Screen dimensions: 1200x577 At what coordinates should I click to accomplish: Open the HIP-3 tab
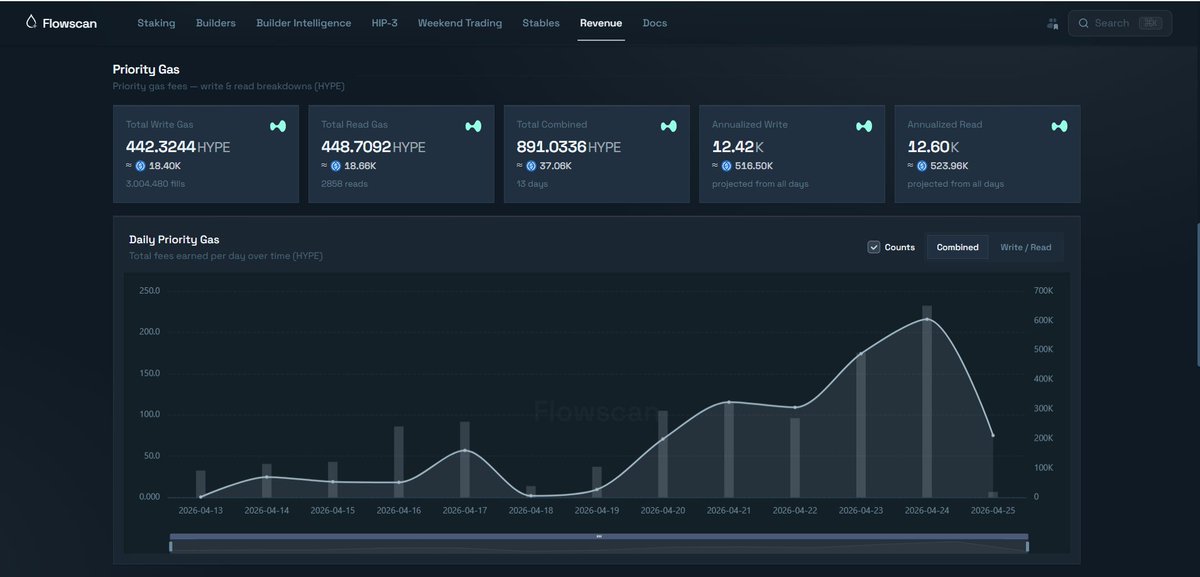(384, 23)
